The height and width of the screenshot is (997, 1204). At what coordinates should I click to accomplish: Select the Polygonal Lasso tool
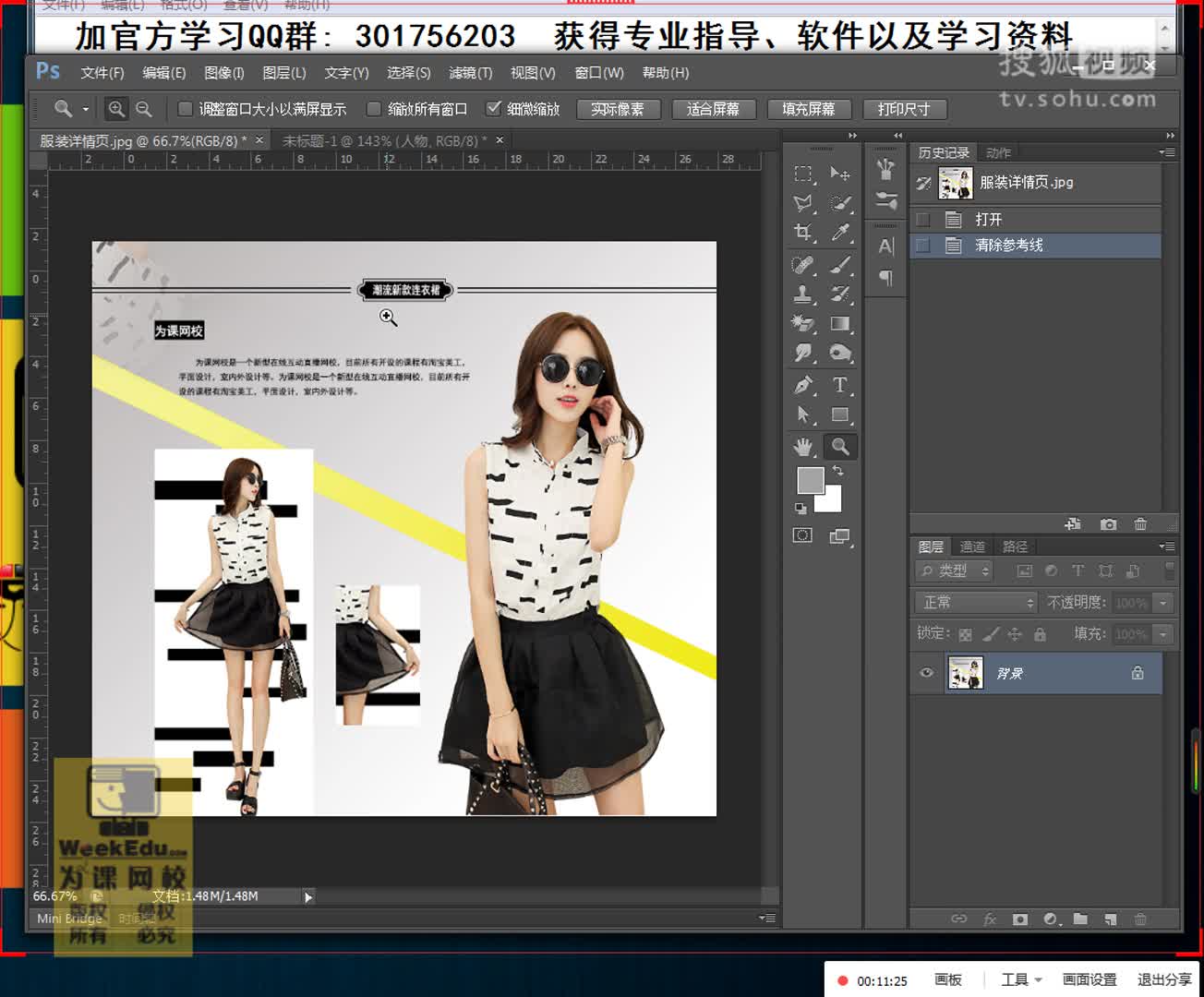coord(803,203)
